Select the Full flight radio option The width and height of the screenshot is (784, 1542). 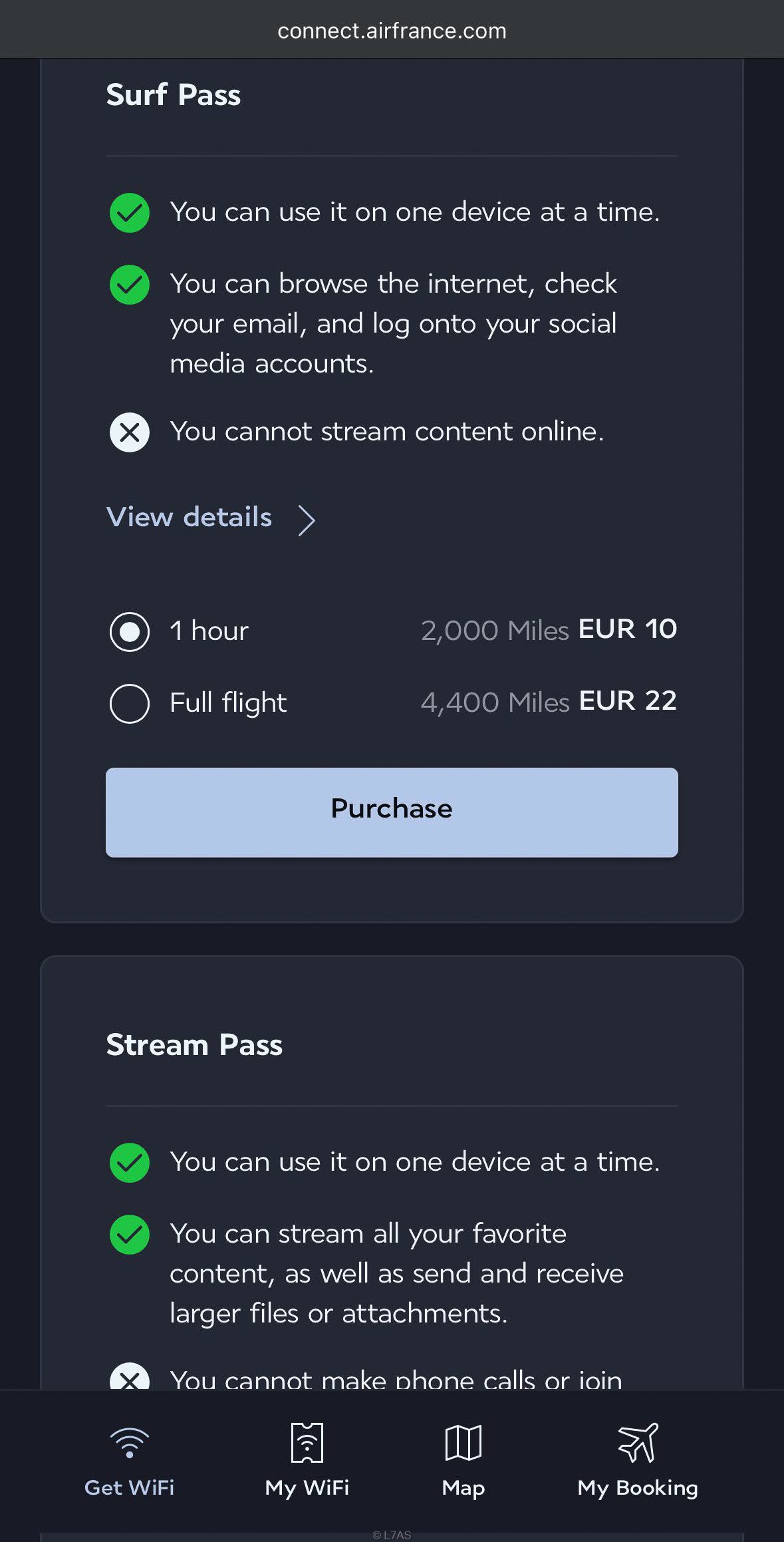(x=130, y=703)
